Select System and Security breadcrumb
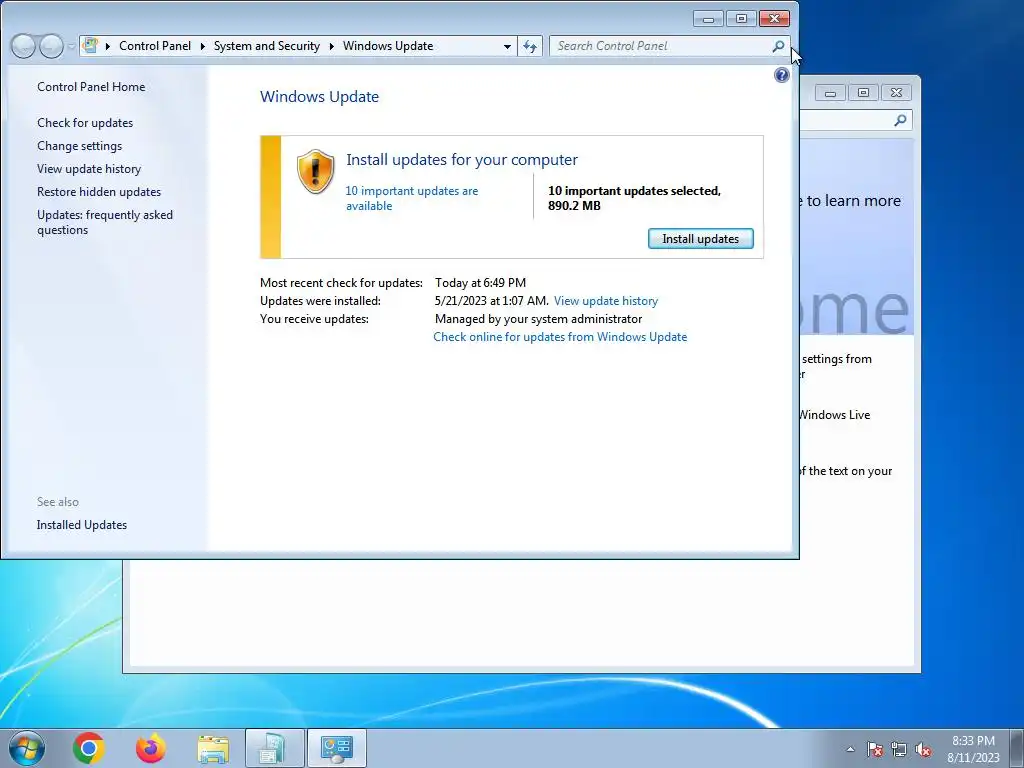 266,46
